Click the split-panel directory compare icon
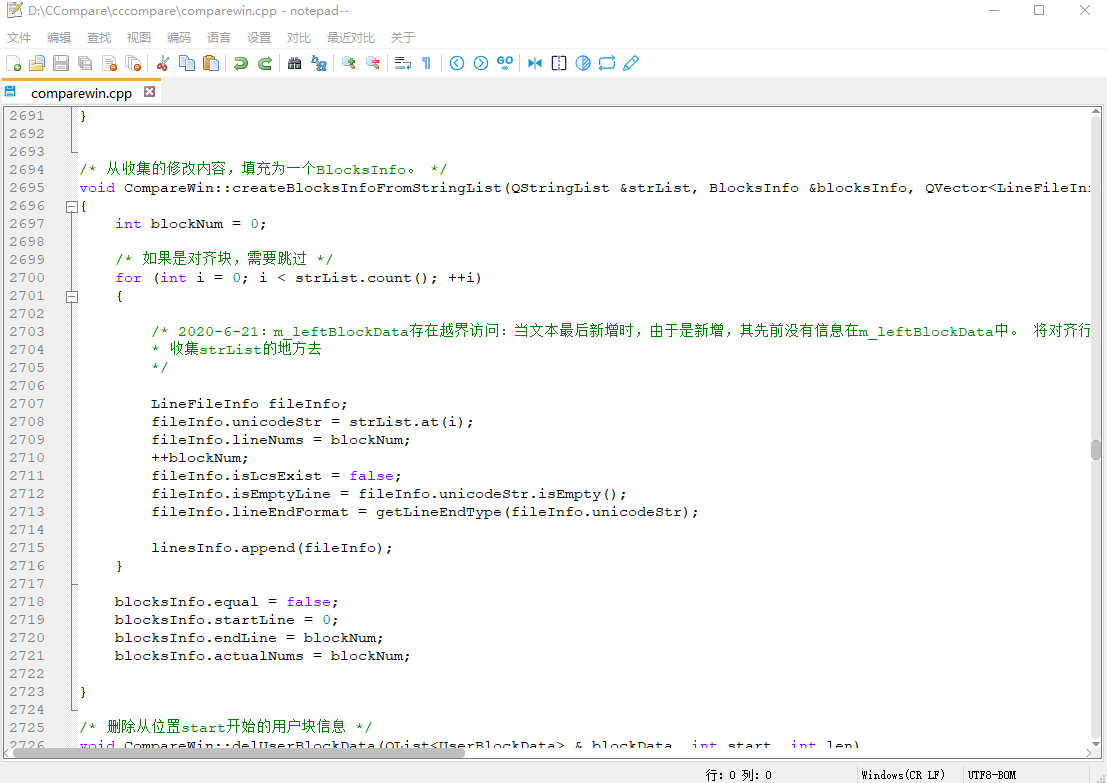 tap(558, 64)
